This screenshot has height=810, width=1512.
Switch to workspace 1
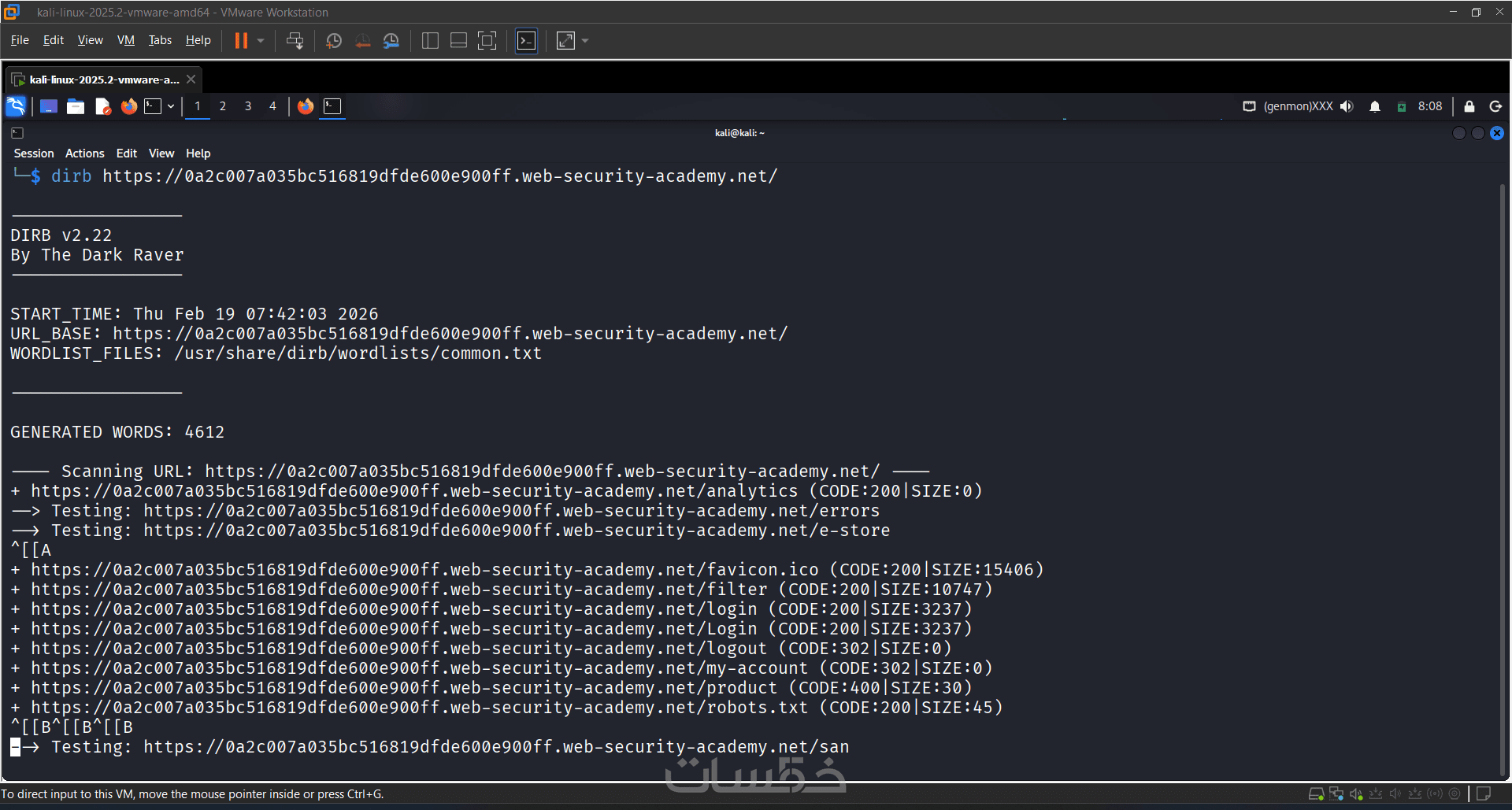198,106
